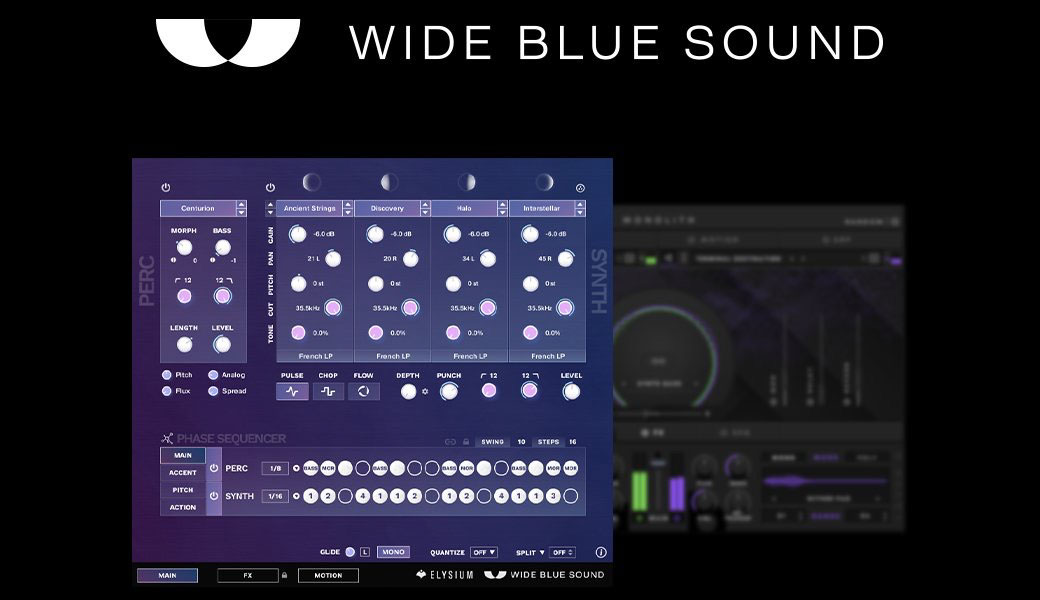Click the lock icon next to FX

click(285, 575)
